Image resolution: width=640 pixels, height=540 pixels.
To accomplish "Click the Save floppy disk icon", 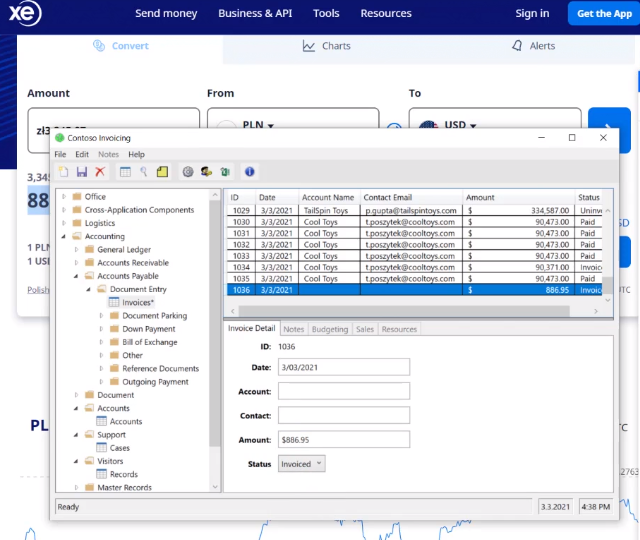I will pyautogui.click(x=82, y=172).
